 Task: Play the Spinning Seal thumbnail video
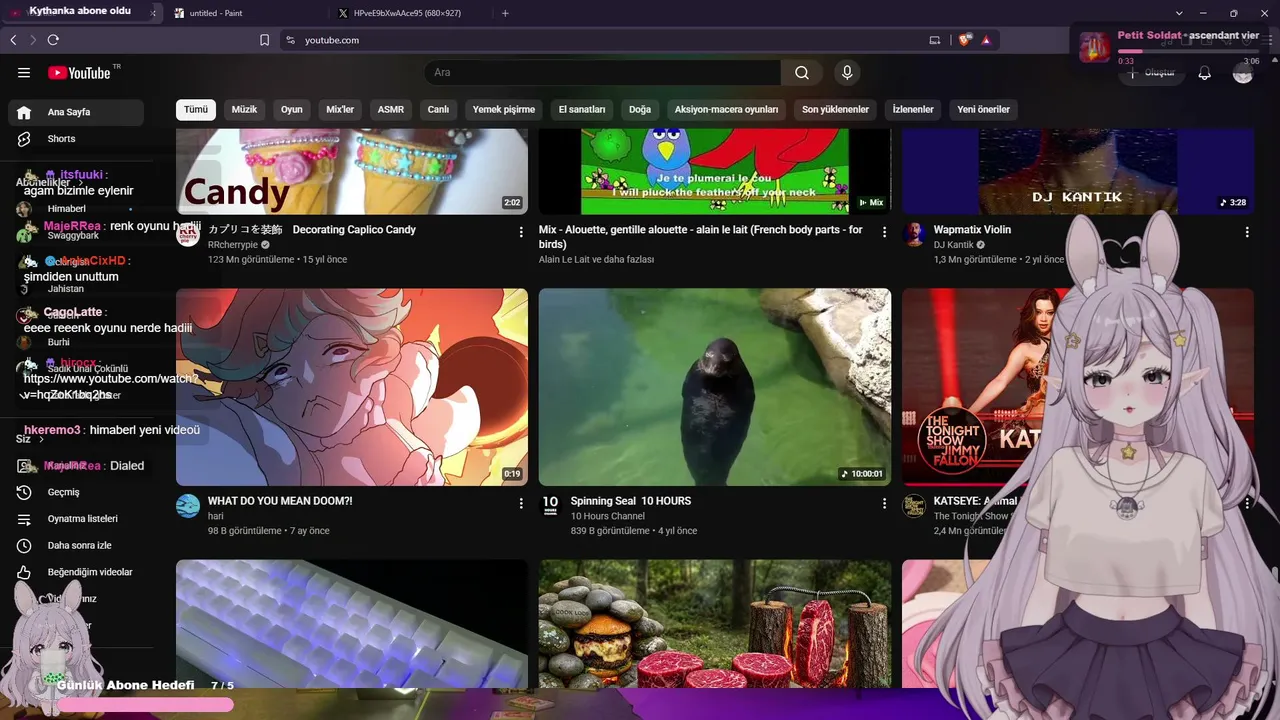715,387
